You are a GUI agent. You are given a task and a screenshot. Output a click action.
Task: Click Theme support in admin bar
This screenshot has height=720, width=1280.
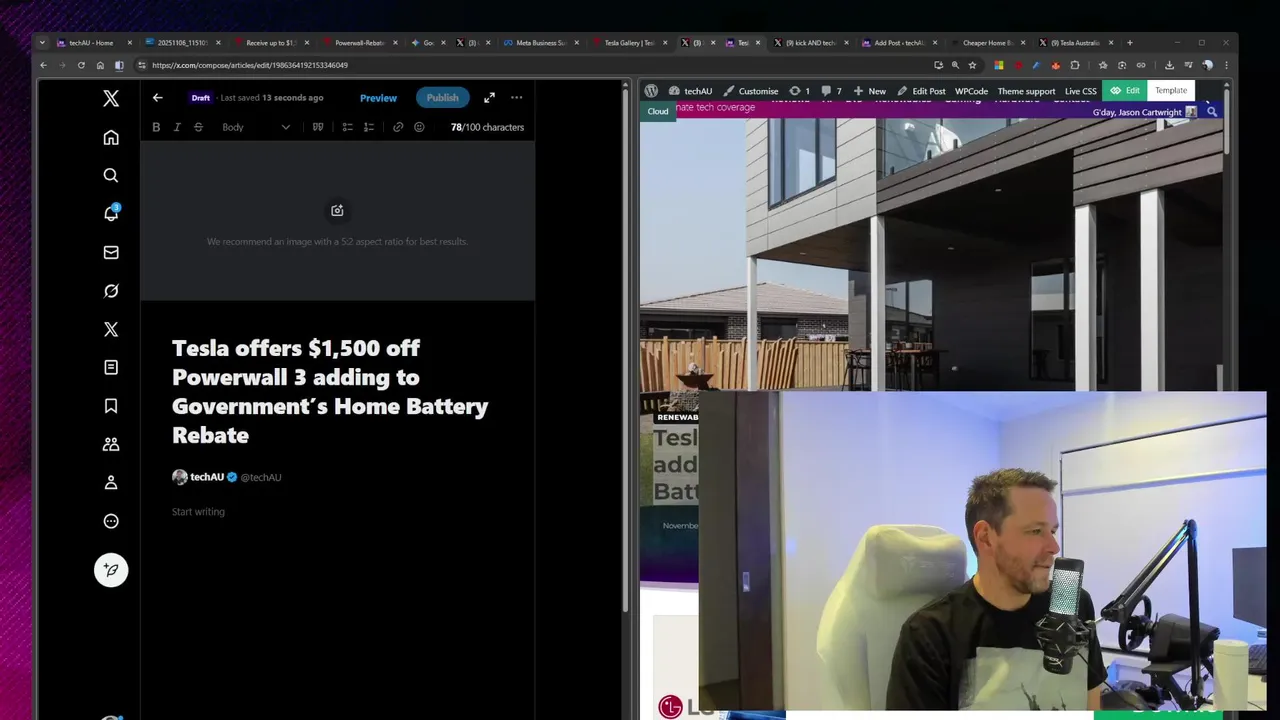pyautogui.click(x=1026, y=91)
